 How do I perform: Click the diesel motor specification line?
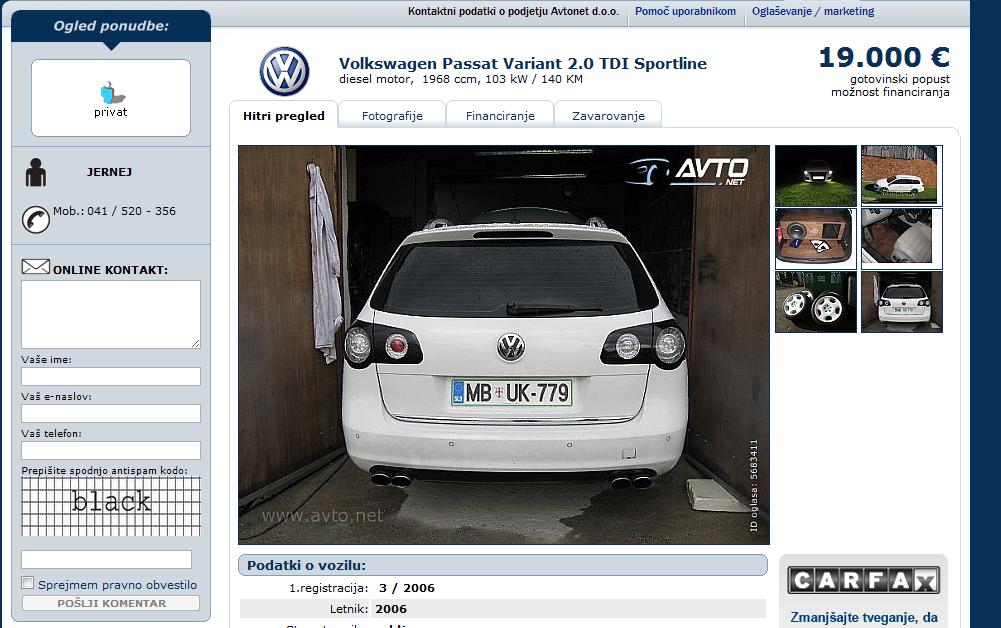[460, 79]
